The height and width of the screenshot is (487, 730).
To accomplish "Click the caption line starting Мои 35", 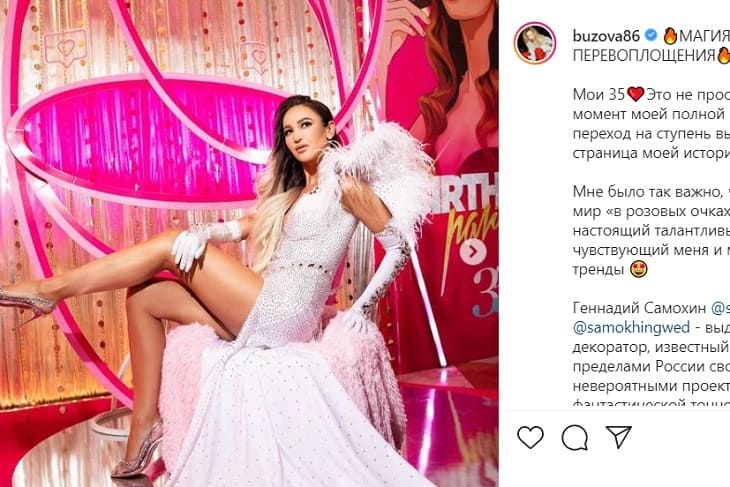I will pyautogui.click(x=651, y=95).
